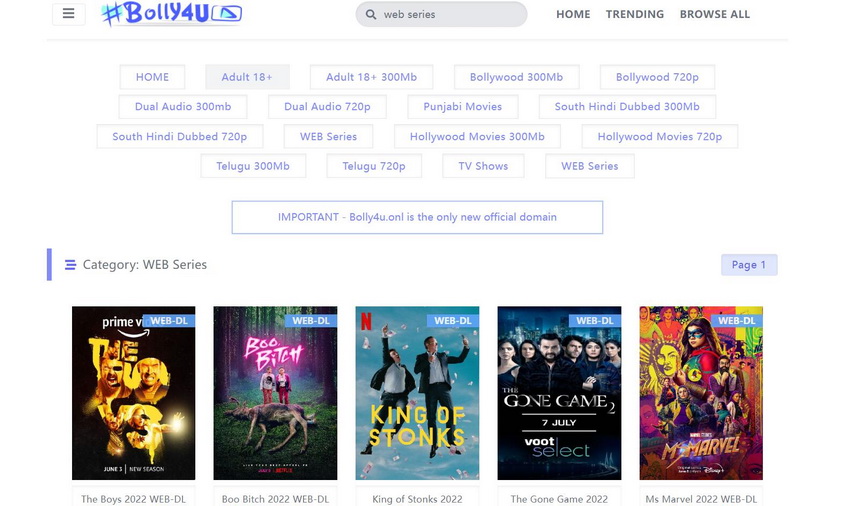The image size is (850, 506).
Task: Open the hamburger menu icon
Action: [x=68, y=14]
